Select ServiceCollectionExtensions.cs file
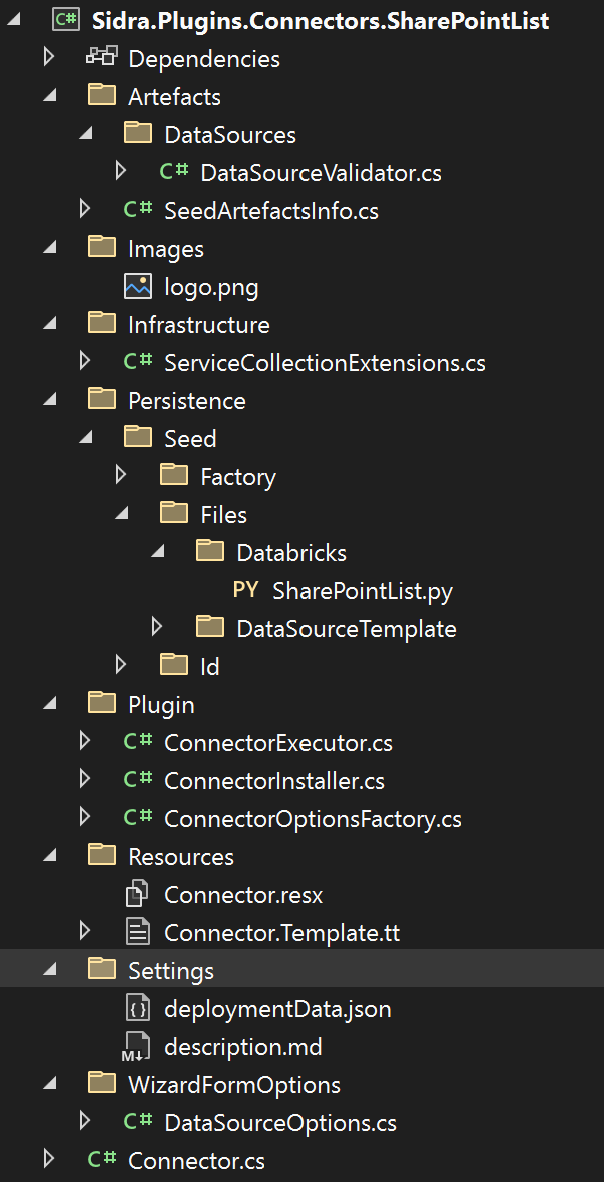 tap(324, 363)
